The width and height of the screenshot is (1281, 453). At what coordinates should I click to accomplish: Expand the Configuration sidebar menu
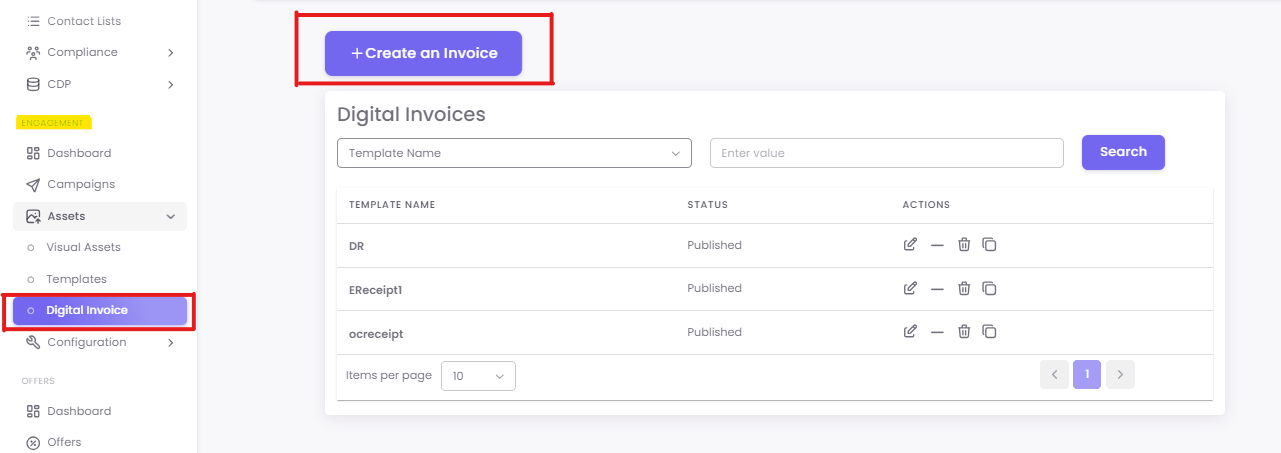click(100, 342)
